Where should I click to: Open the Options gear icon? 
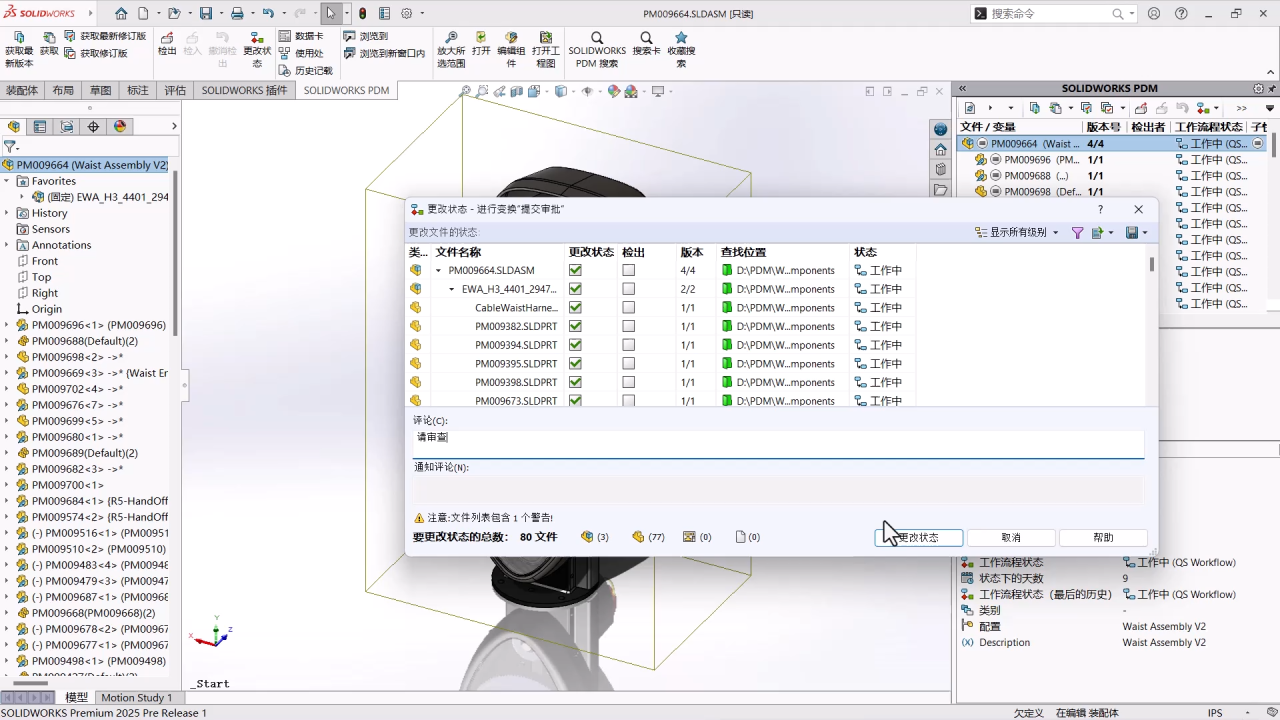pyautogui.click(x=407, y=14)
